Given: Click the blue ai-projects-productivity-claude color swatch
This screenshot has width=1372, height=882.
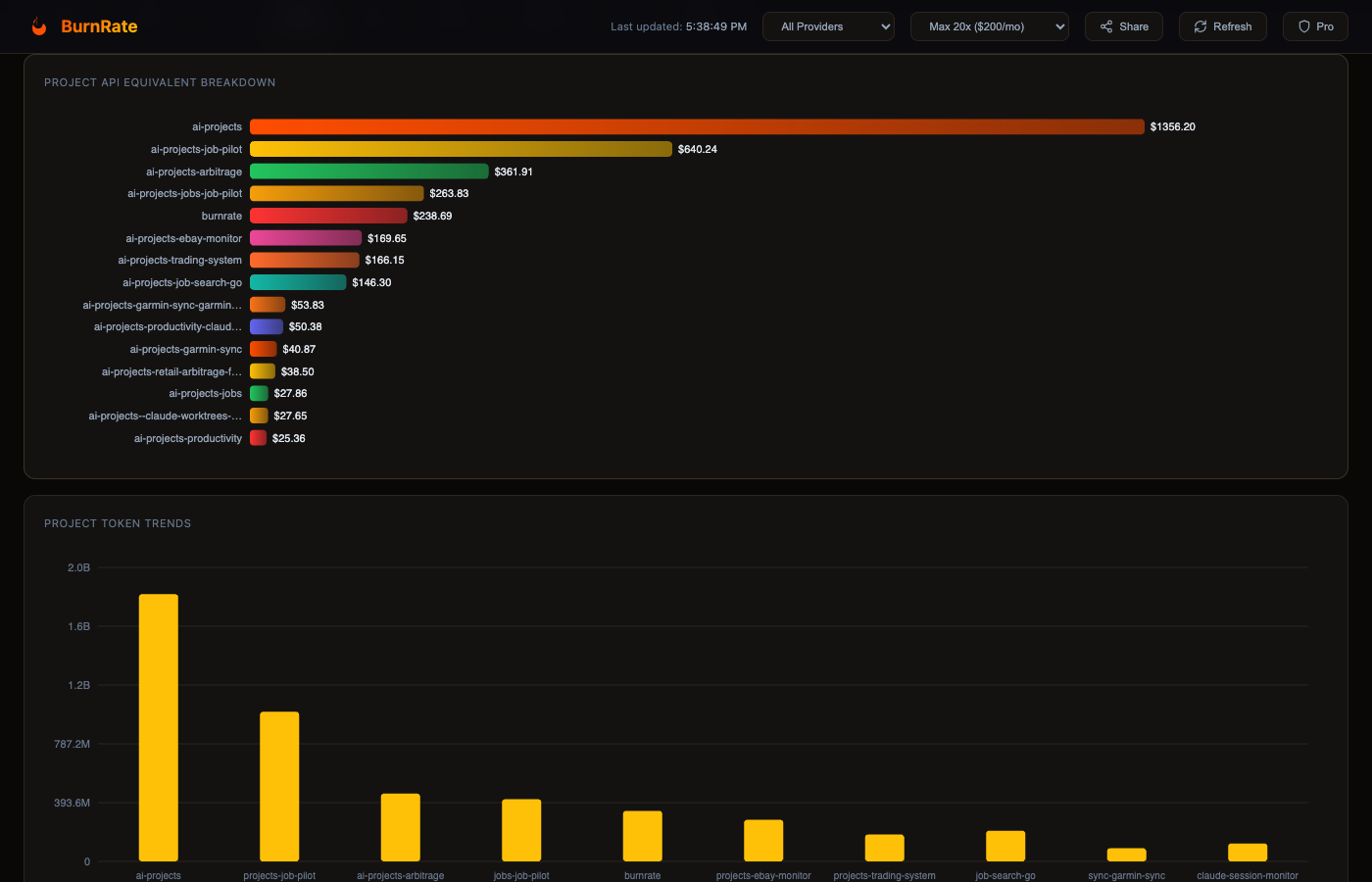Looking at the screenshot, I should [266, 326].
